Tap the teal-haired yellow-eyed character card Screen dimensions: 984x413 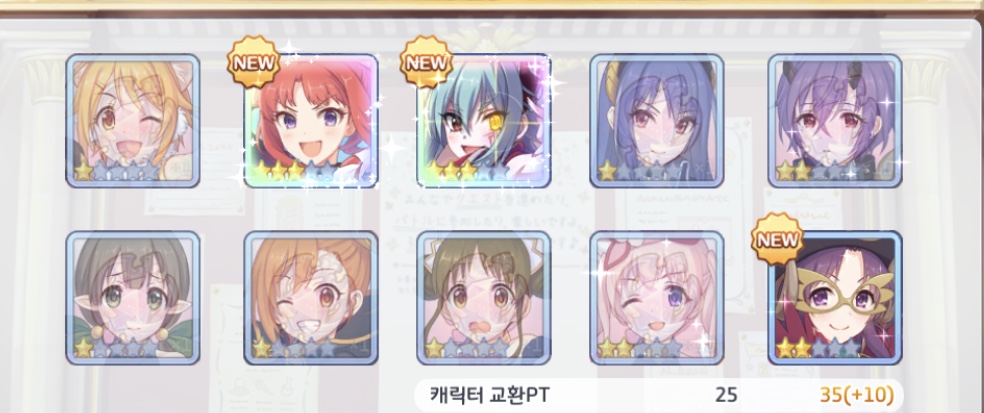[484, 121]
